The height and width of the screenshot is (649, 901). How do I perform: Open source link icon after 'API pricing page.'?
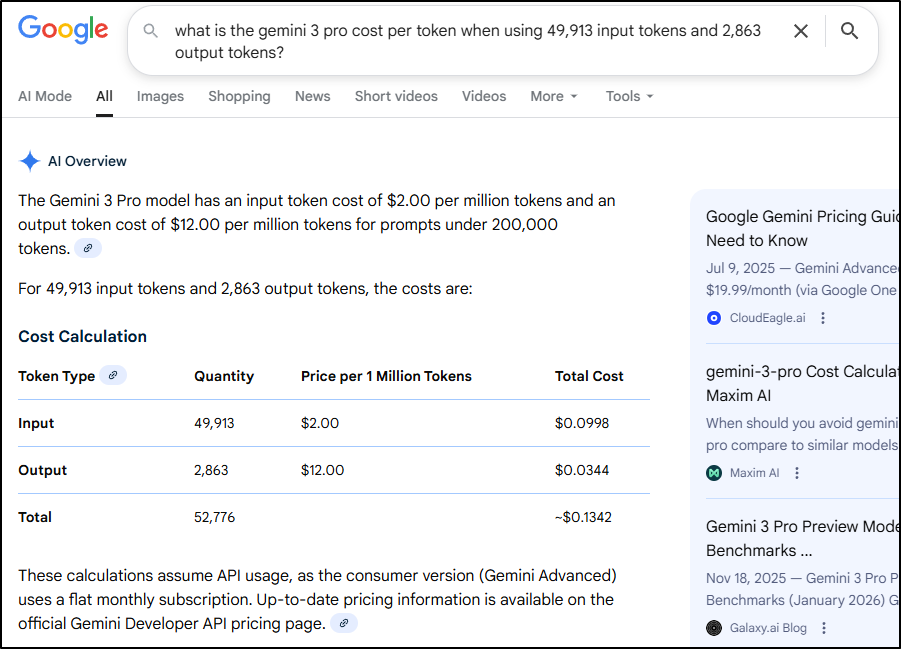tap(344, 623)
